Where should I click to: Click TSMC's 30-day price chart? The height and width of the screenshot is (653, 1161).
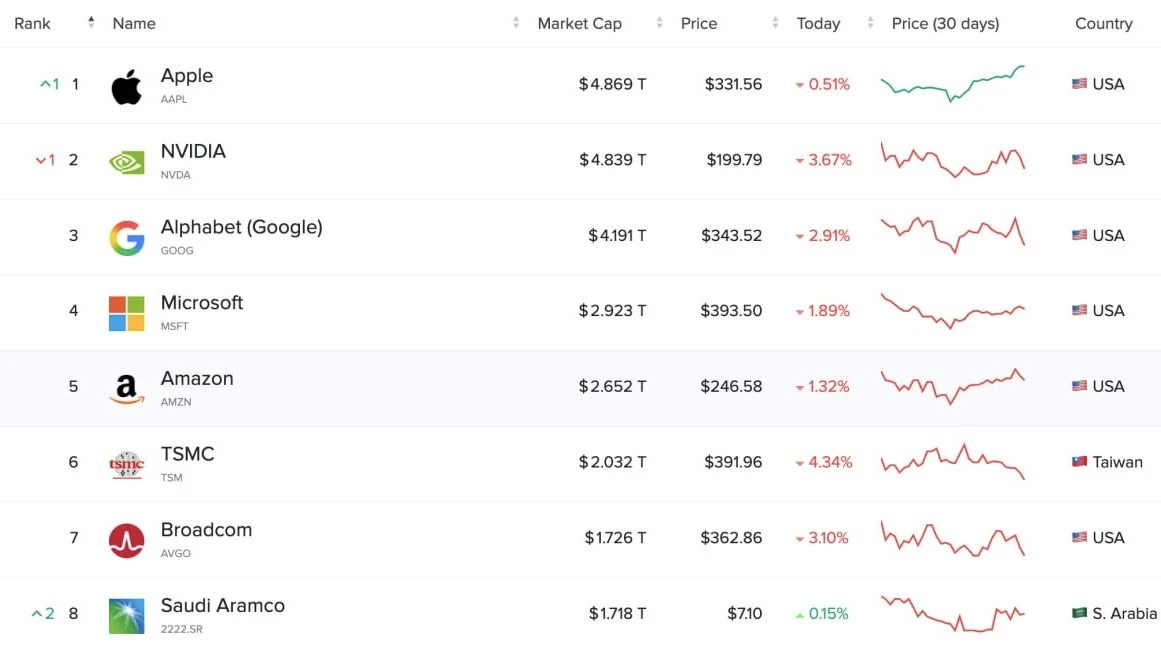point(953,462)
